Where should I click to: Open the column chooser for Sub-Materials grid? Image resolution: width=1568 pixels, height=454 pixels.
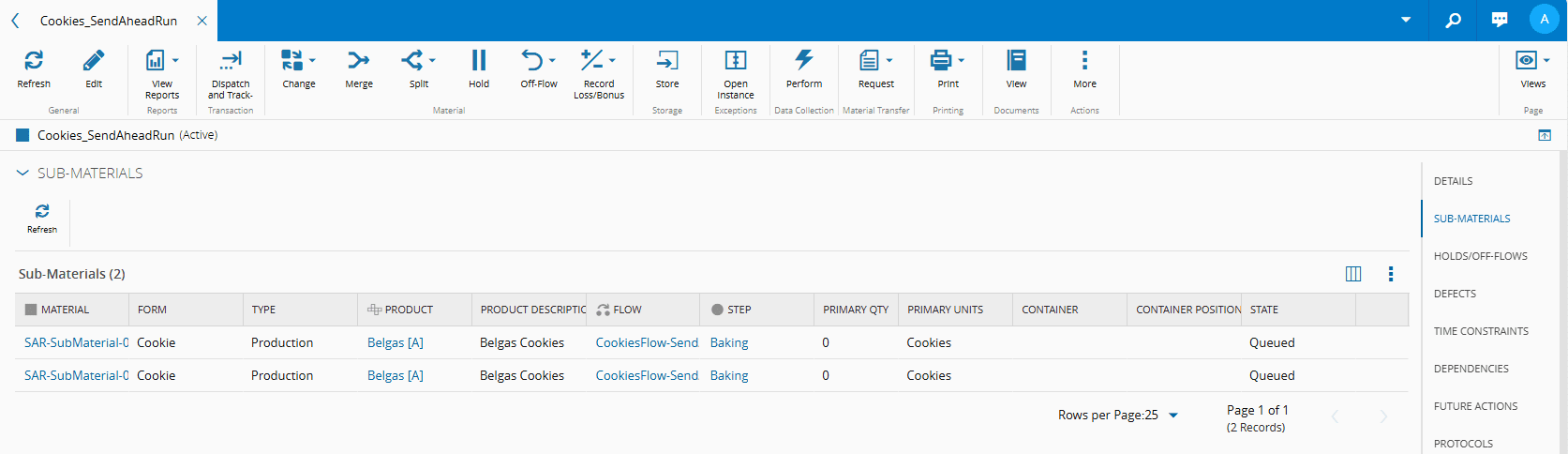tap(1353, 274)
